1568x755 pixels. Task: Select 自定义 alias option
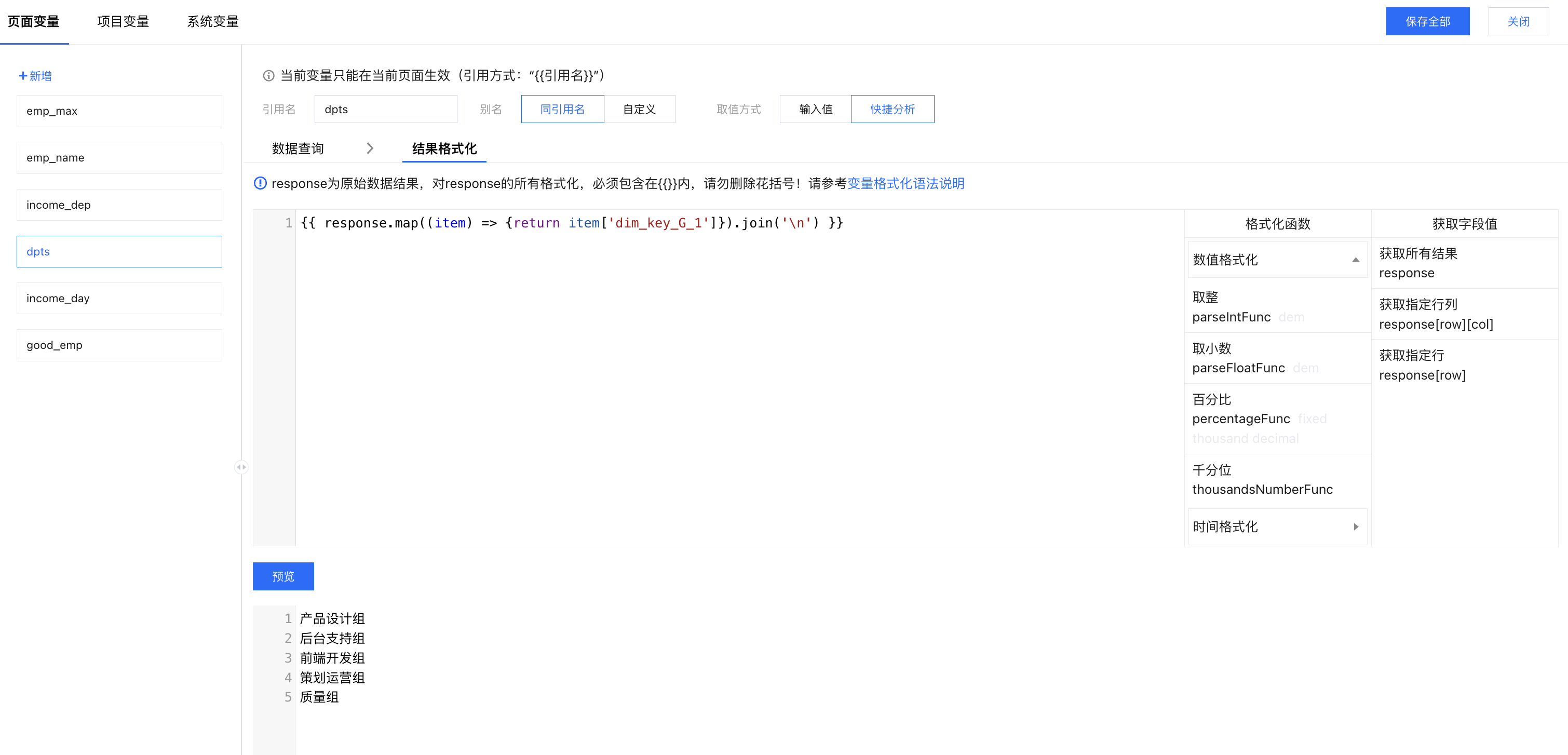click(x=639, y=109)
